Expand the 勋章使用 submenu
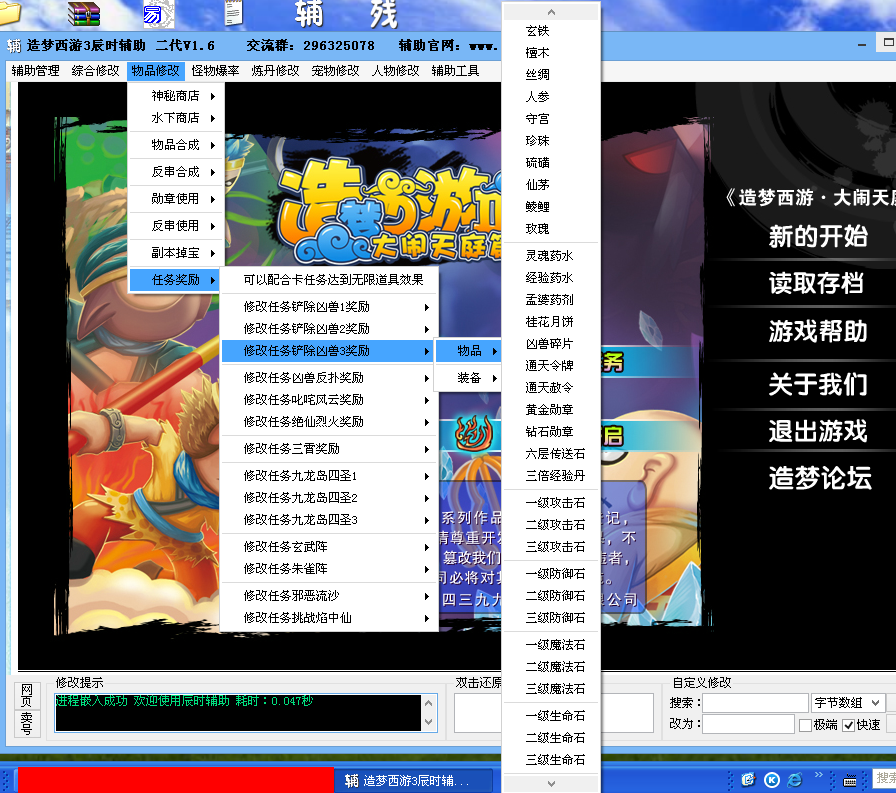The width and height of the screenshot is (896, 793). click(176, 199)
